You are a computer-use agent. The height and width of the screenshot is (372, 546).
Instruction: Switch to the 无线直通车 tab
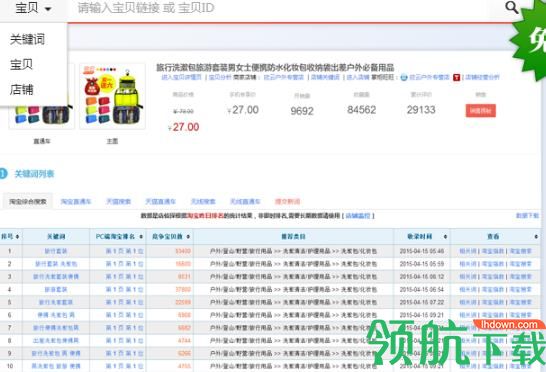[245, 201]
